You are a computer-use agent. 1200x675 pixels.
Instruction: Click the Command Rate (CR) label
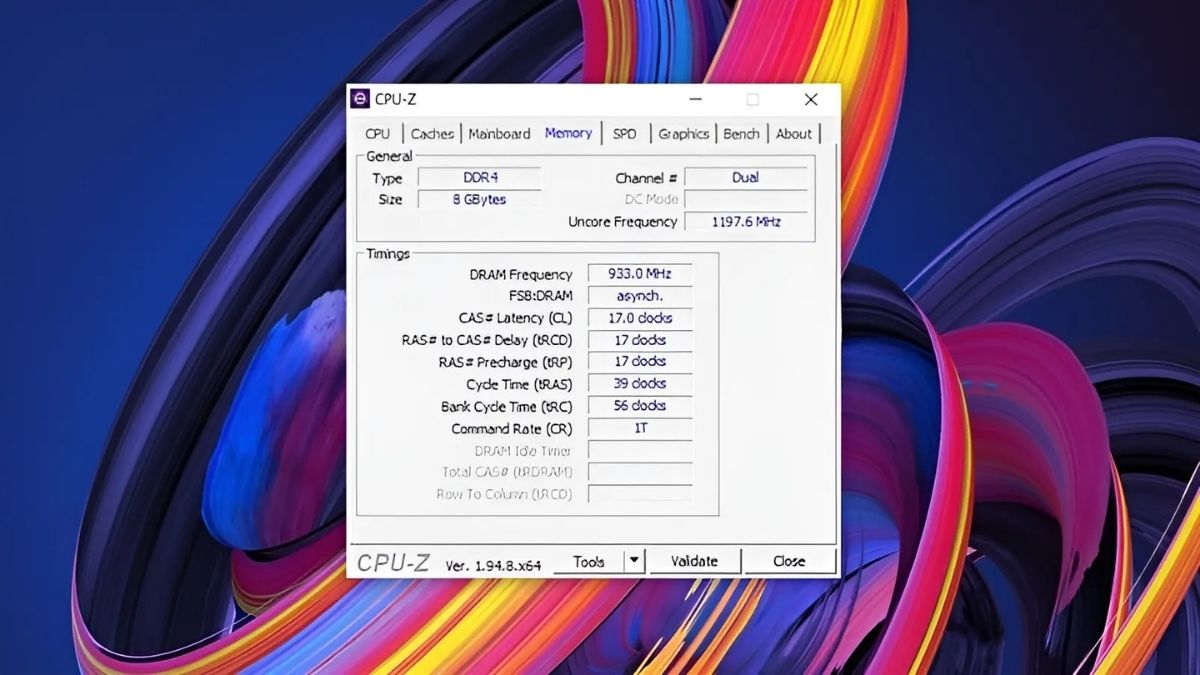(512, 429)
